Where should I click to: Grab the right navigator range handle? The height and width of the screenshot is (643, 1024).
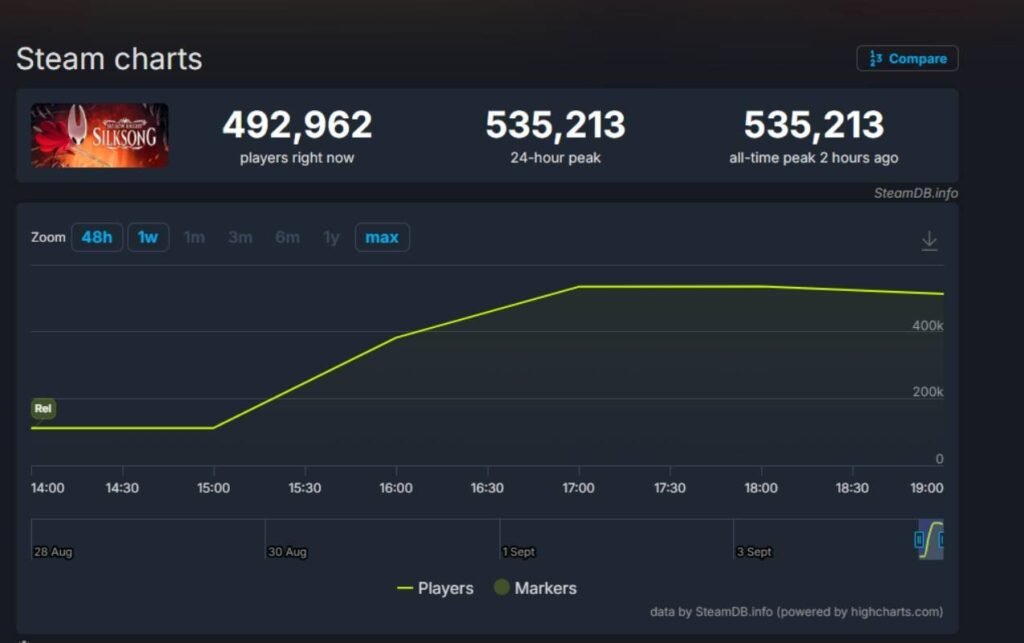tap(941, 540)
